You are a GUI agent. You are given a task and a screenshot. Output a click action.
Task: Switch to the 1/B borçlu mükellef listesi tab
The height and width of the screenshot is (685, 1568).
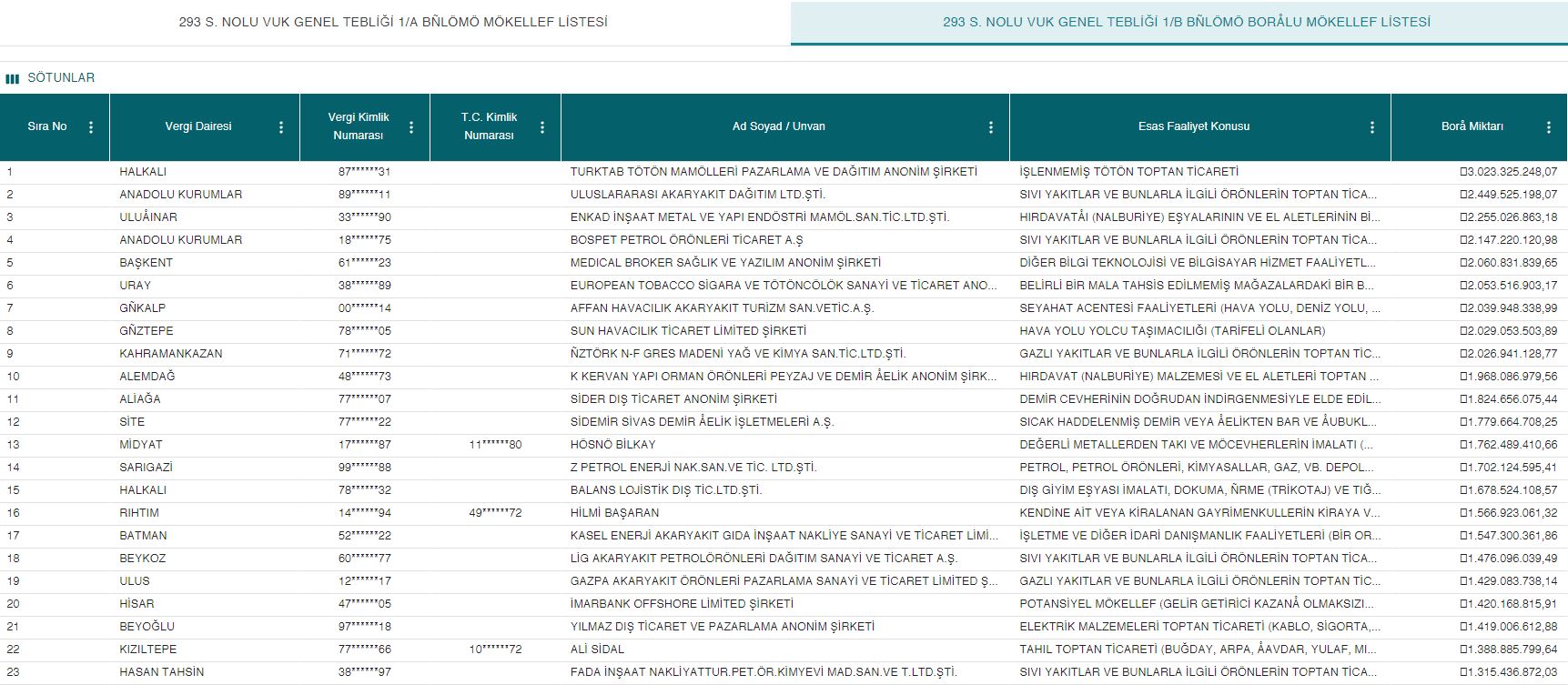pos(1187,22)
